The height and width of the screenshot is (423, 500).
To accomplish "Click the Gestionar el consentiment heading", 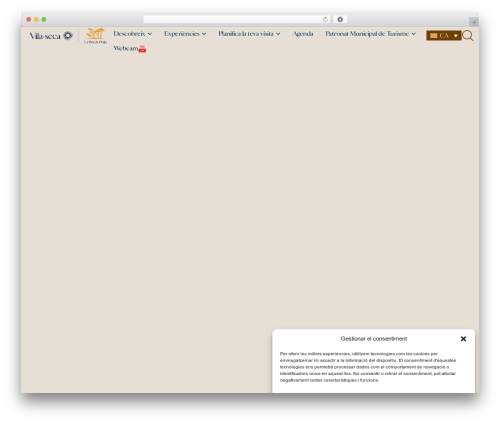I will pos(374,339).
